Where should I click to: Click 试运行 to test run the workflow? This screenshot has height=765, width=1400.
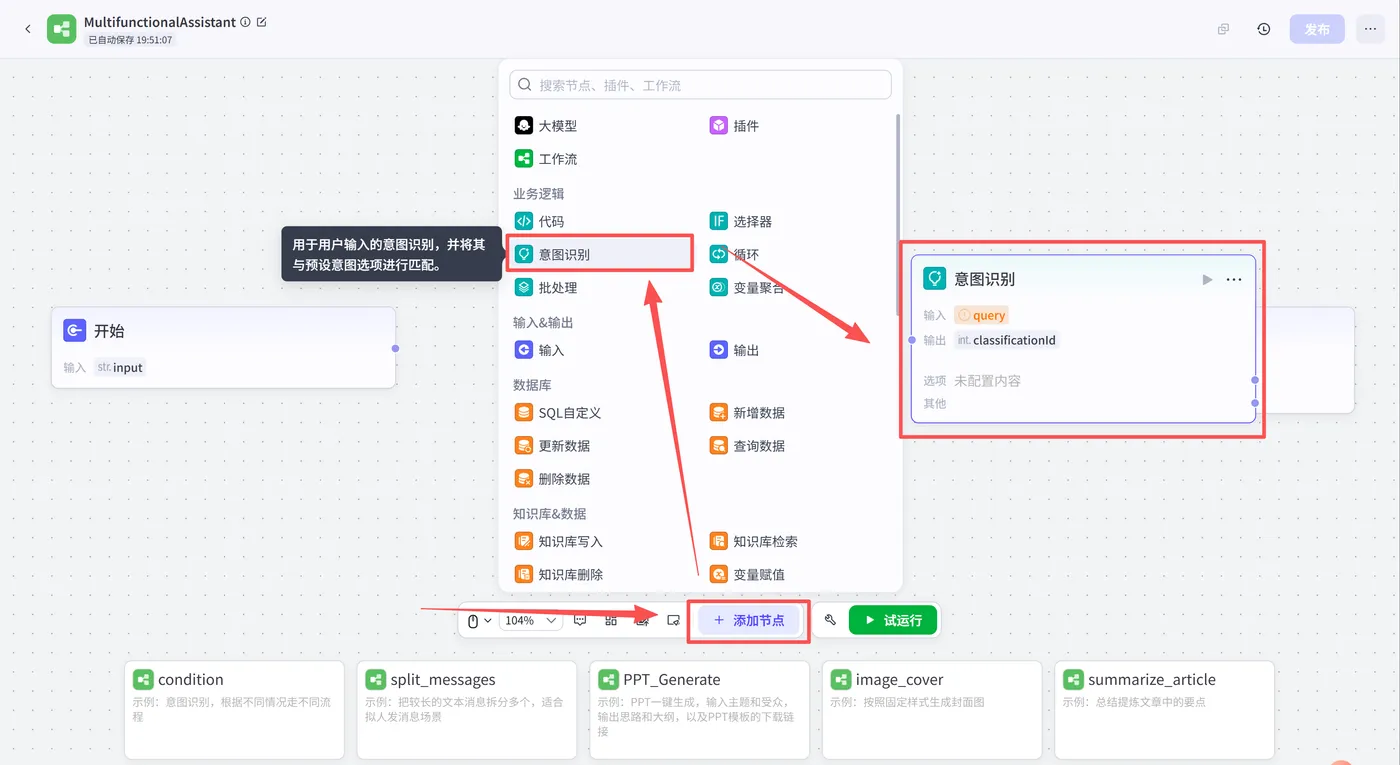(x=892, y=620)
